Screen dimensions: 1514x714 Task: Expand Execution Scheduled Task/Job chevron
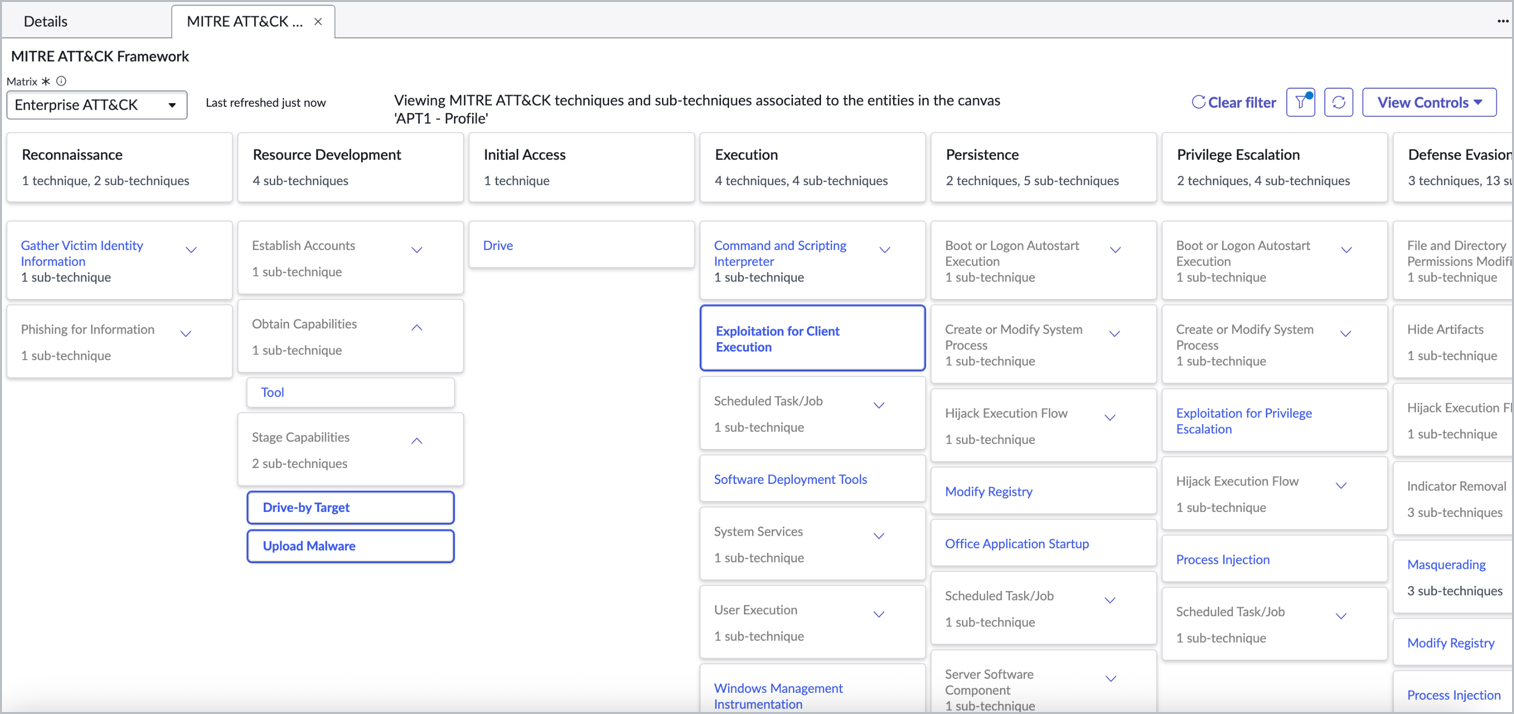click(x=879, y=405)
